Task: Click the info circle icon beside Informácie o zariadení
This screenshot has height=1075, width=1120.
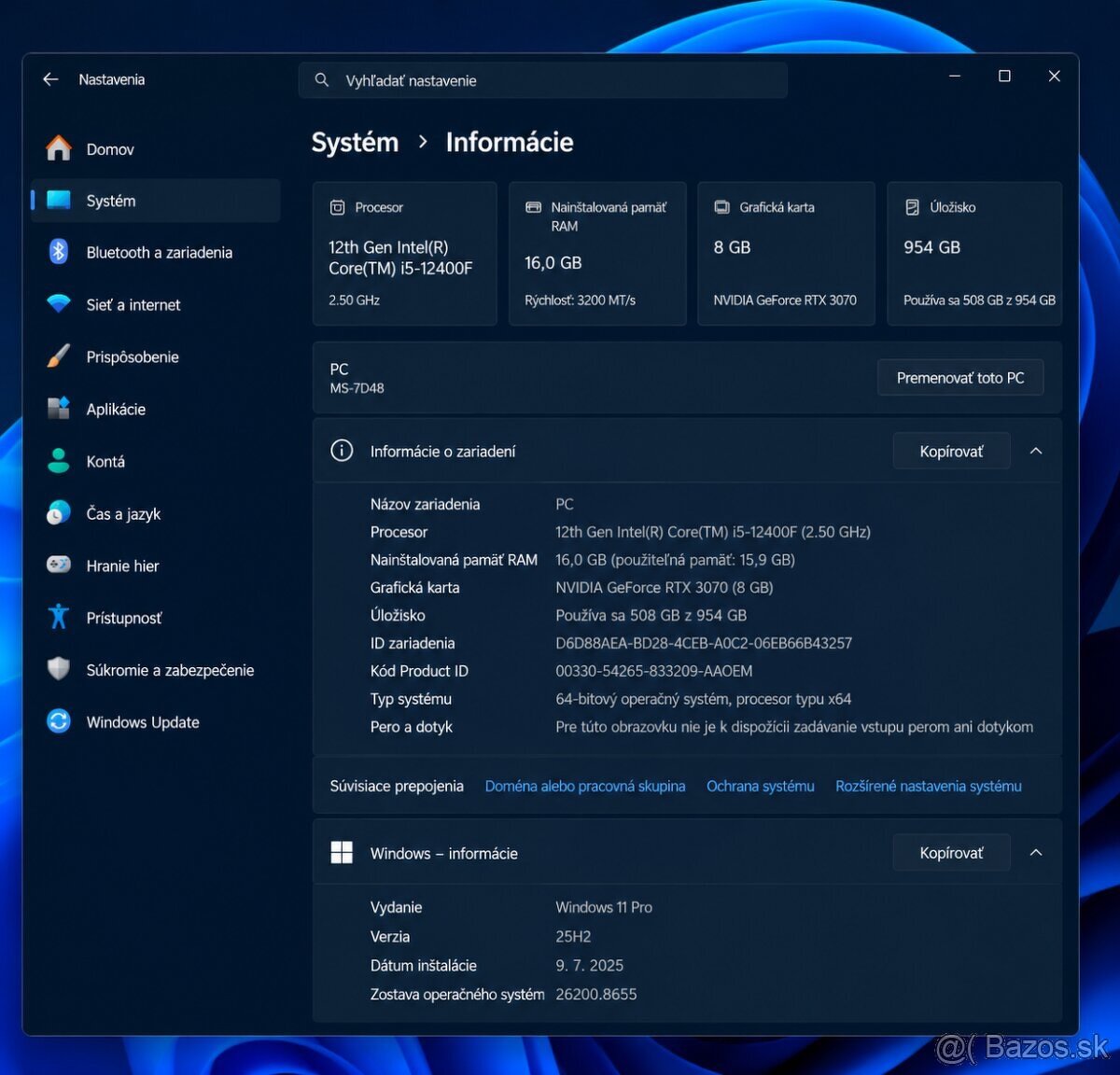Action: tap(343, 451)
